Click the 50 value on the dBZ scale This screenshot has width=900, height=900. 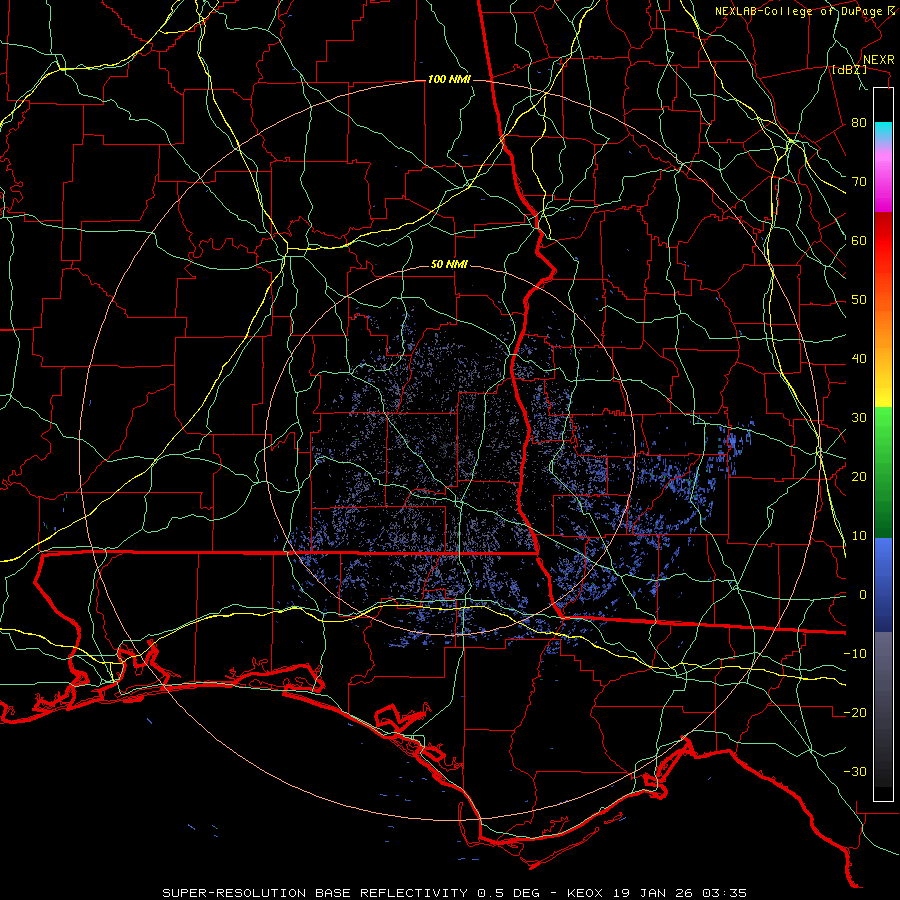click(859, 300)
